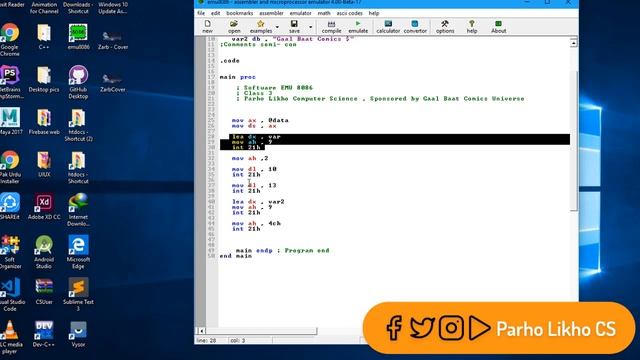
Task: Expand the examples dropdown arrow
Action: [x=277, y=27]
